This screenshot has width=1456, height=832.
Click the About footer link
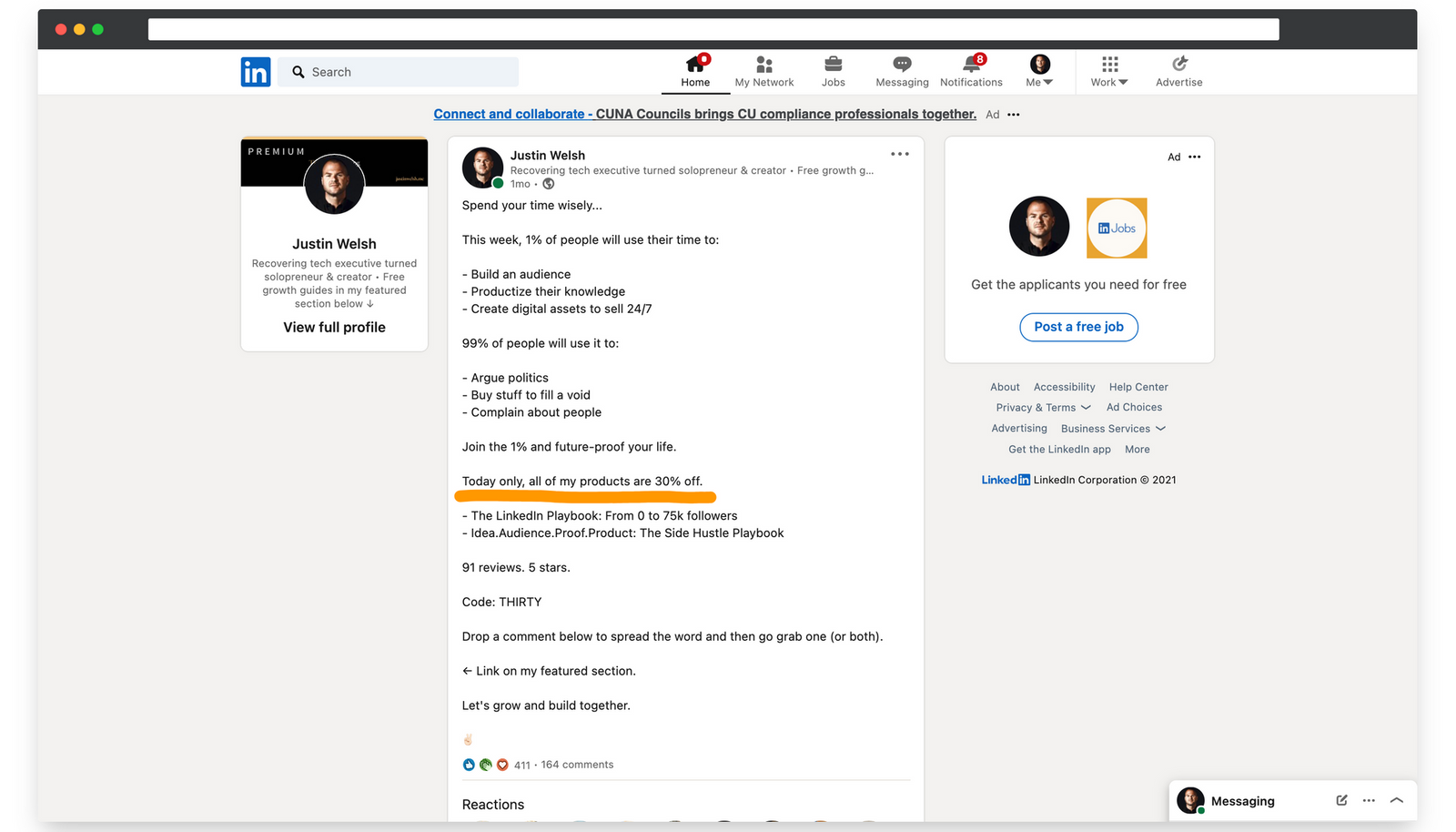click(x=1005, y=387)
